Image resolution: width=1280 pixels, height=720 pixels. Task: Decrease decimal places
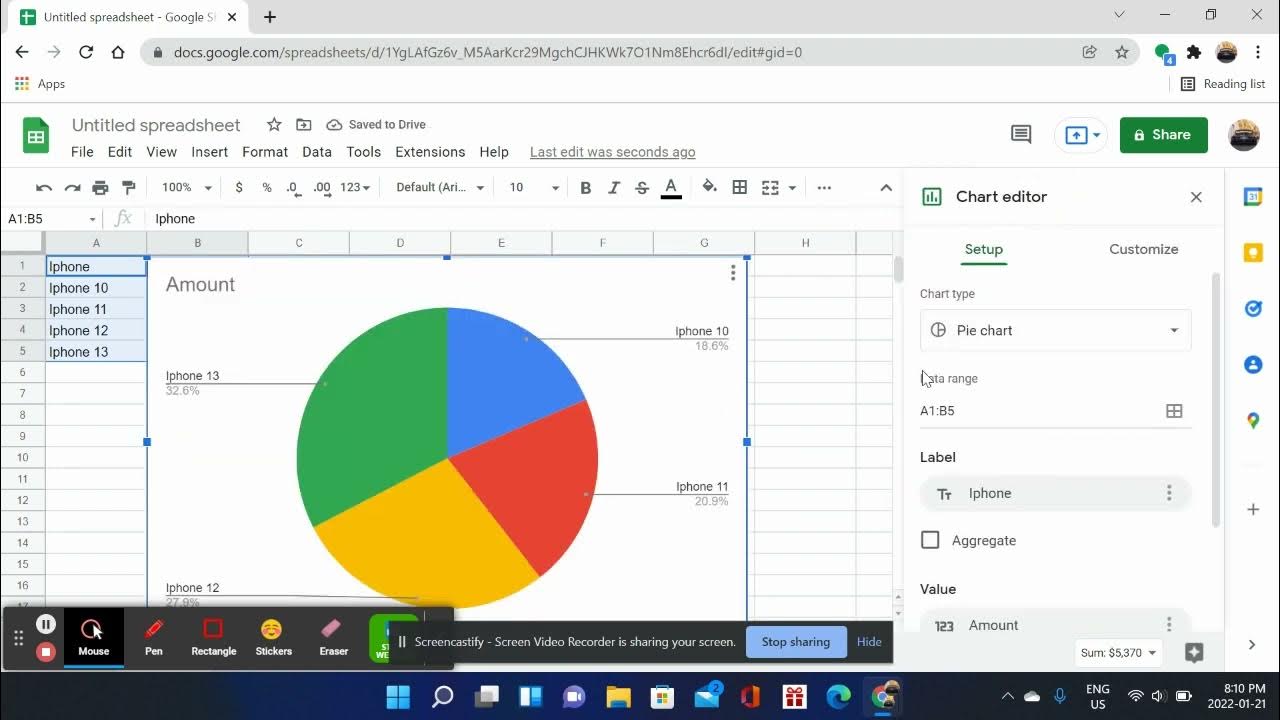[293, 187]
